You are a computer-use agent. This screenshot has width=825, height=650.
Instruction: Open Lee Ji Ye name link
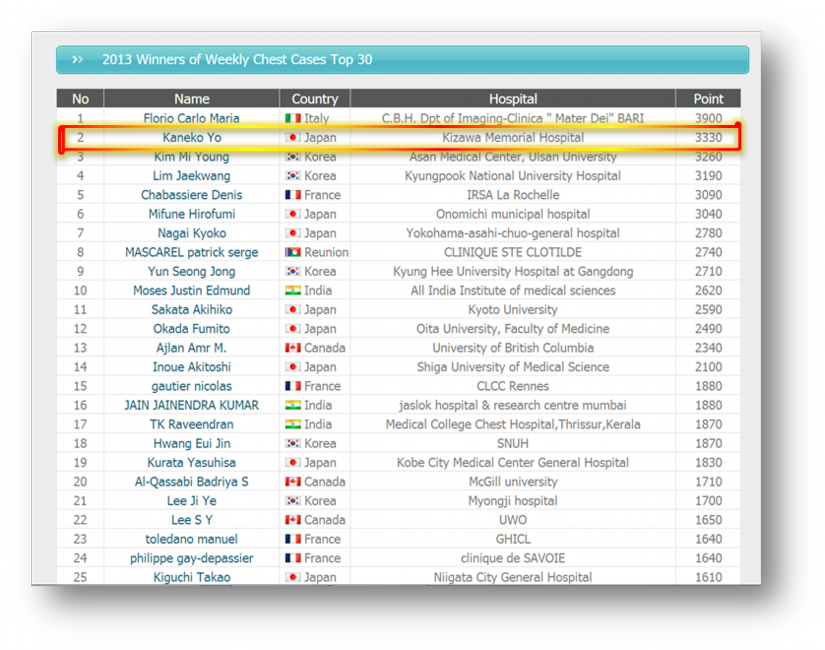click(192, 501)
